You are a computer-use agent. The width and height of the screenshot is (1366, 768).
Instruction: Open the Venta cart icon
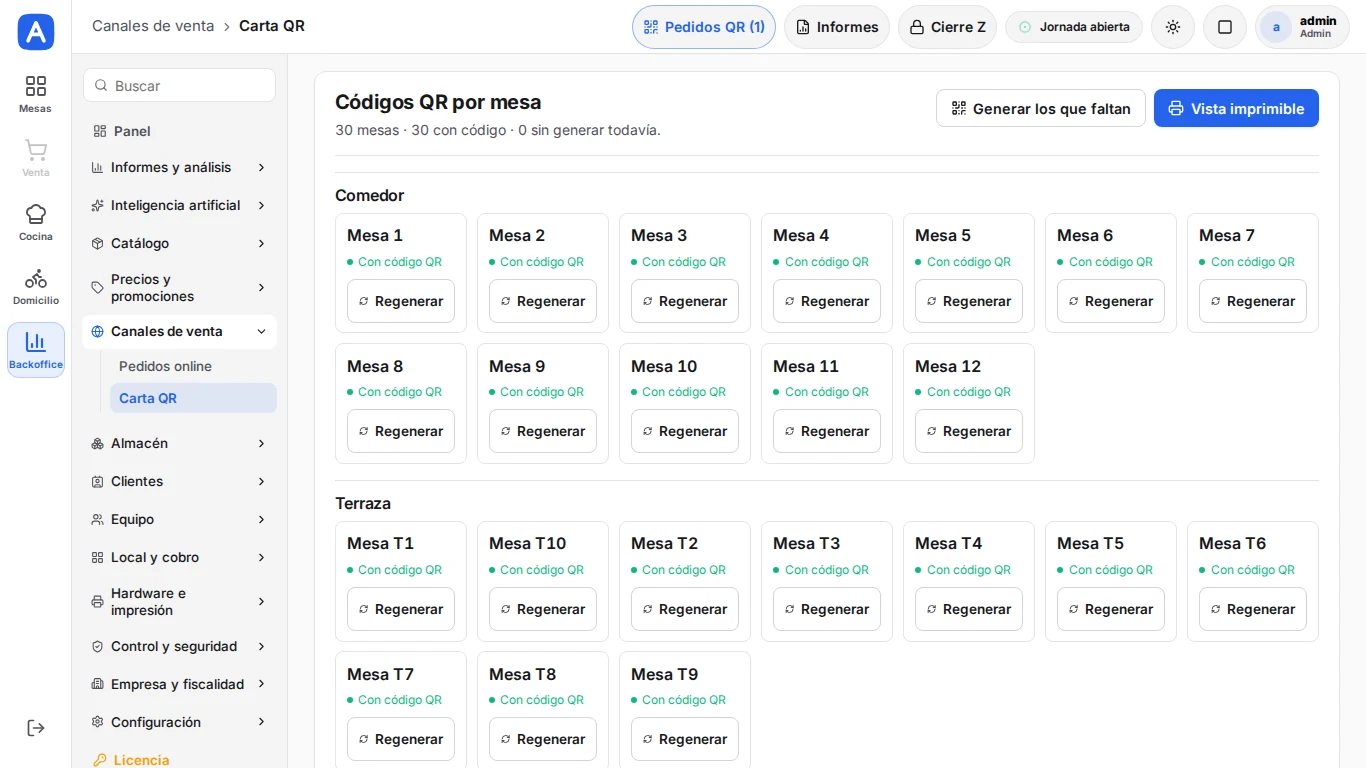36,150
